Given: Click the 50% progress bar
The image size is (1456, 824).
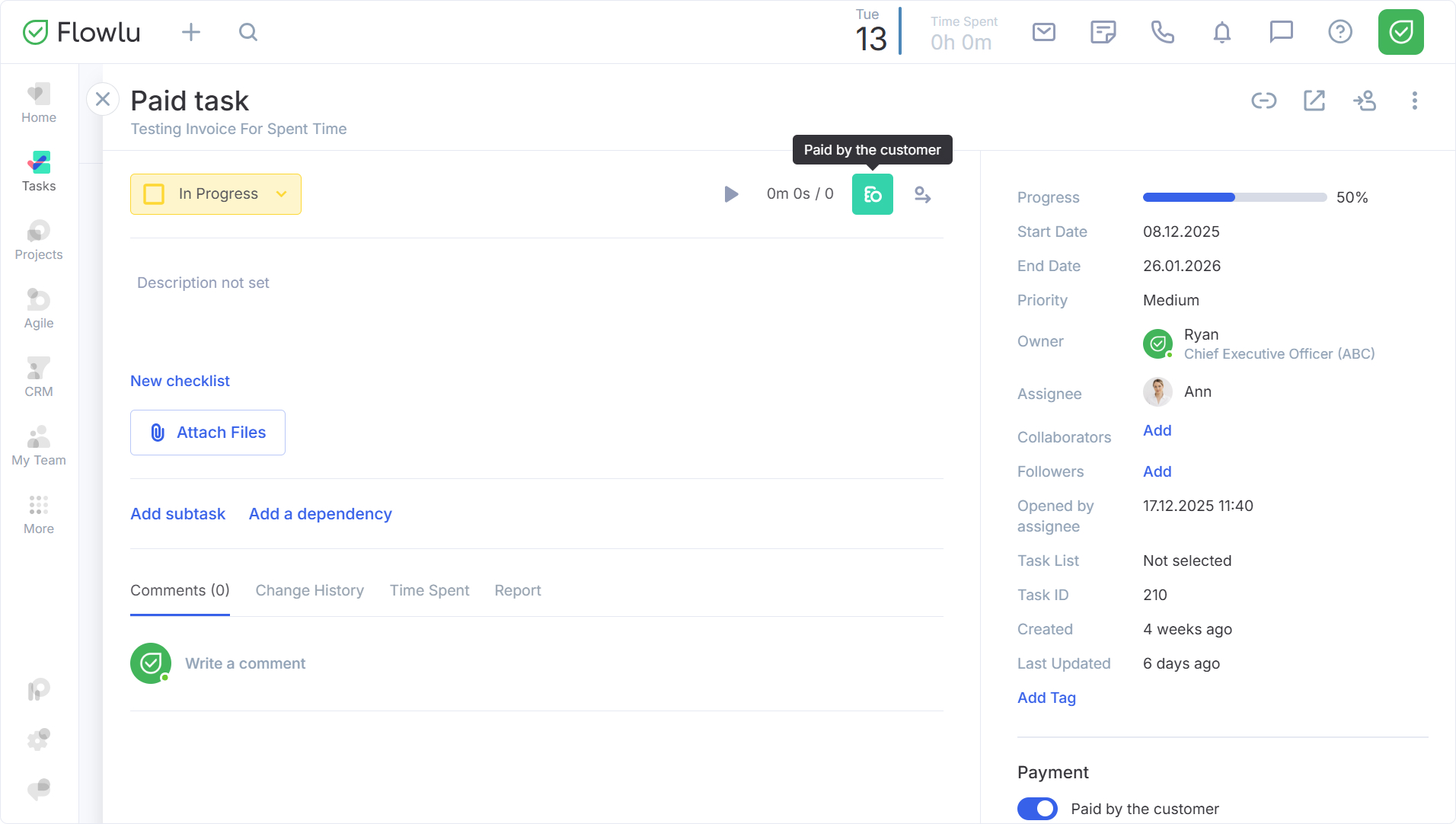Looking at the screenshot, I should click(1234, 197).
